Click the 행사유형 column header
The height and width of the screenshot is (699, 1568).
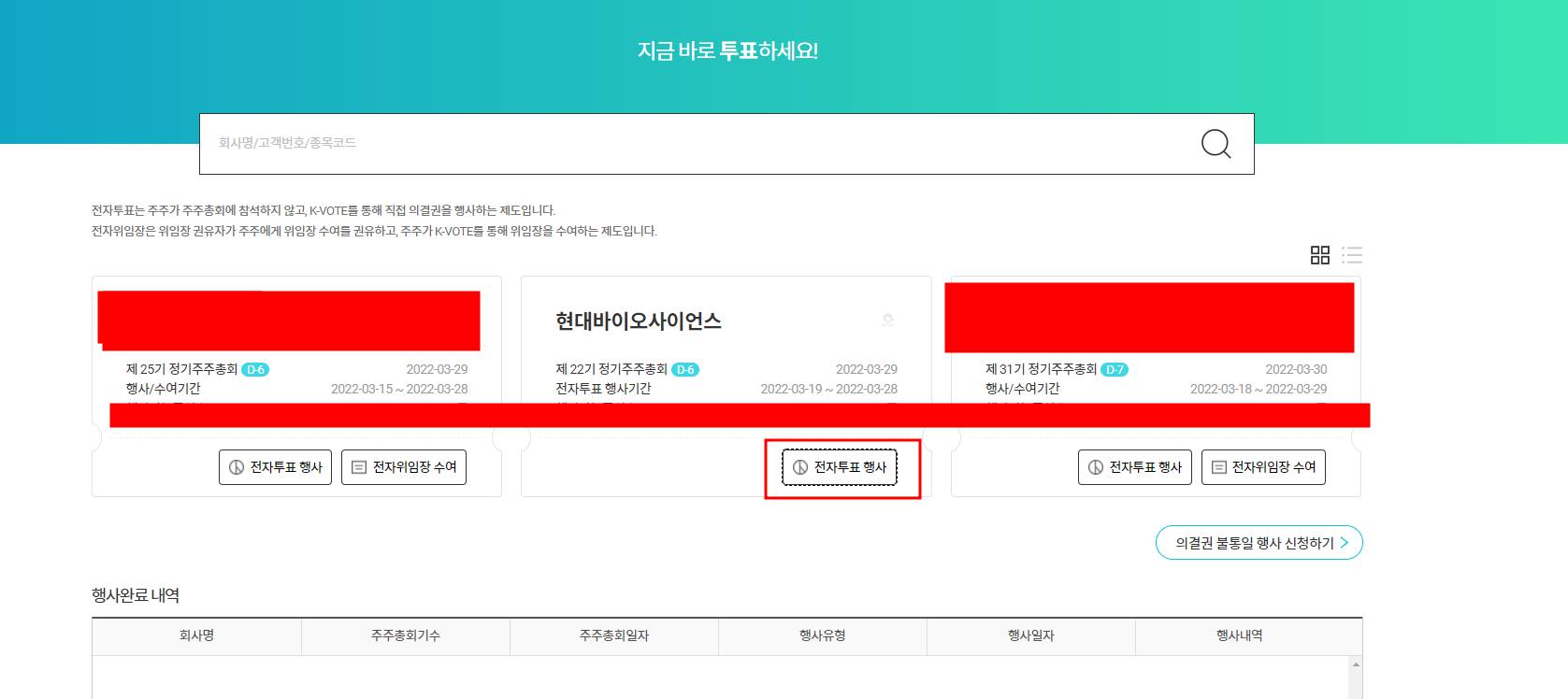click(823, 635)
